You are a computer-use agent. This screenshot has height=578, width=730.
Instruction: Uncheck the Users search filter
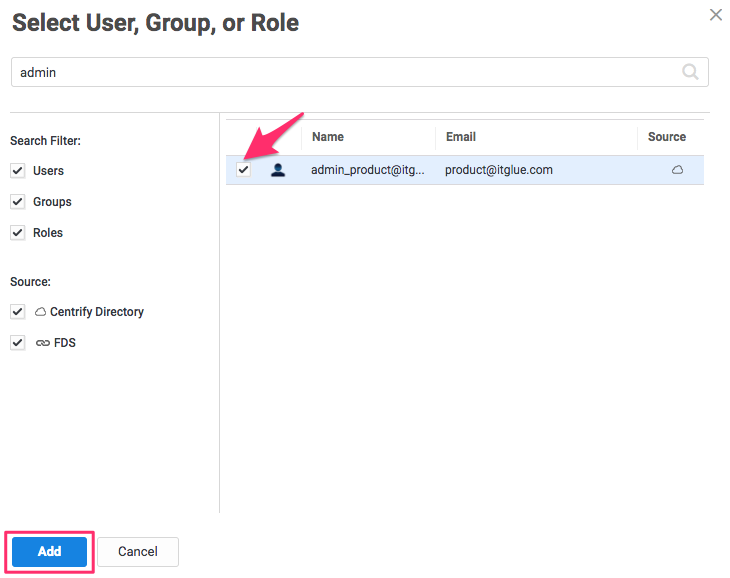point(18,171)
